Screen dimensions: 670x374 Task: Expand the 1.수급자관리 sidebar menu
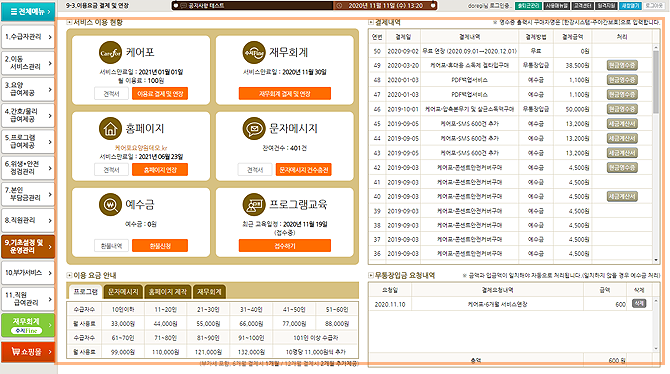click(x=28, y=37)
